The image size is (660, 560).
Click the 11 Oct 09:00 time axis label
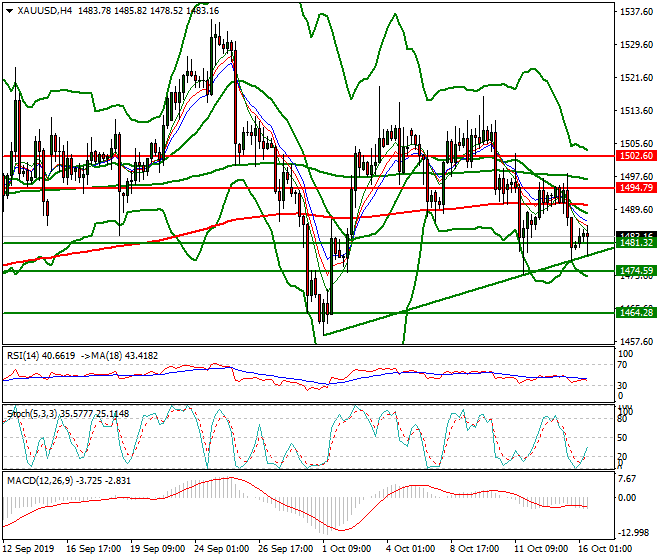541,549
